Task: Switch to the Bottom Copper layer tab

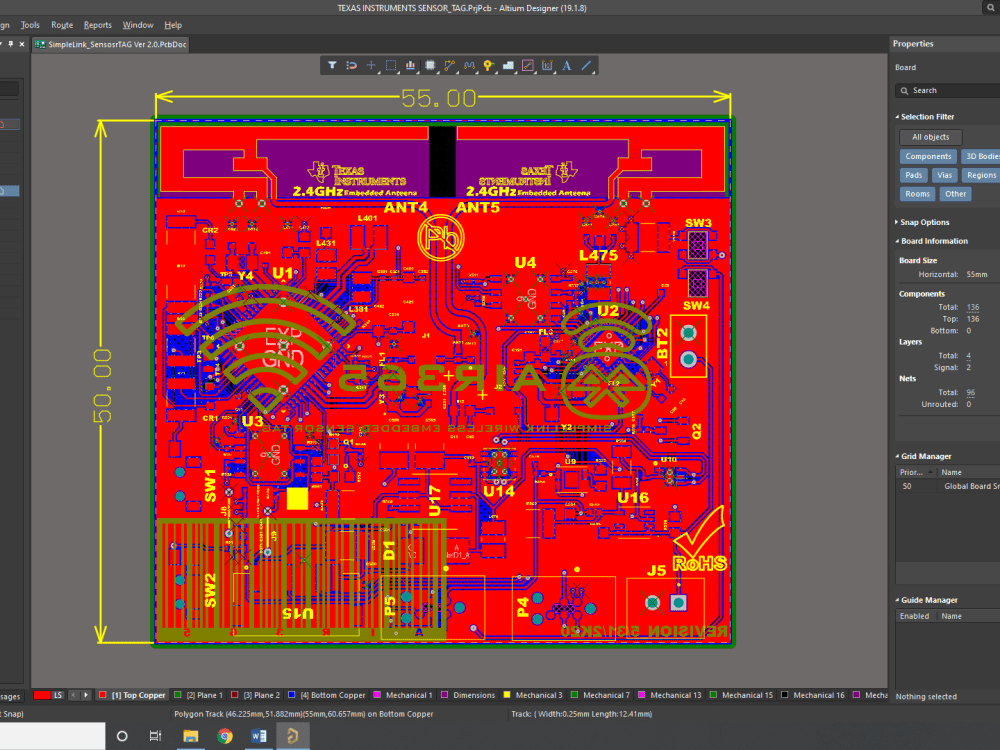Action: pyautogui.click(x=330, y=694)
